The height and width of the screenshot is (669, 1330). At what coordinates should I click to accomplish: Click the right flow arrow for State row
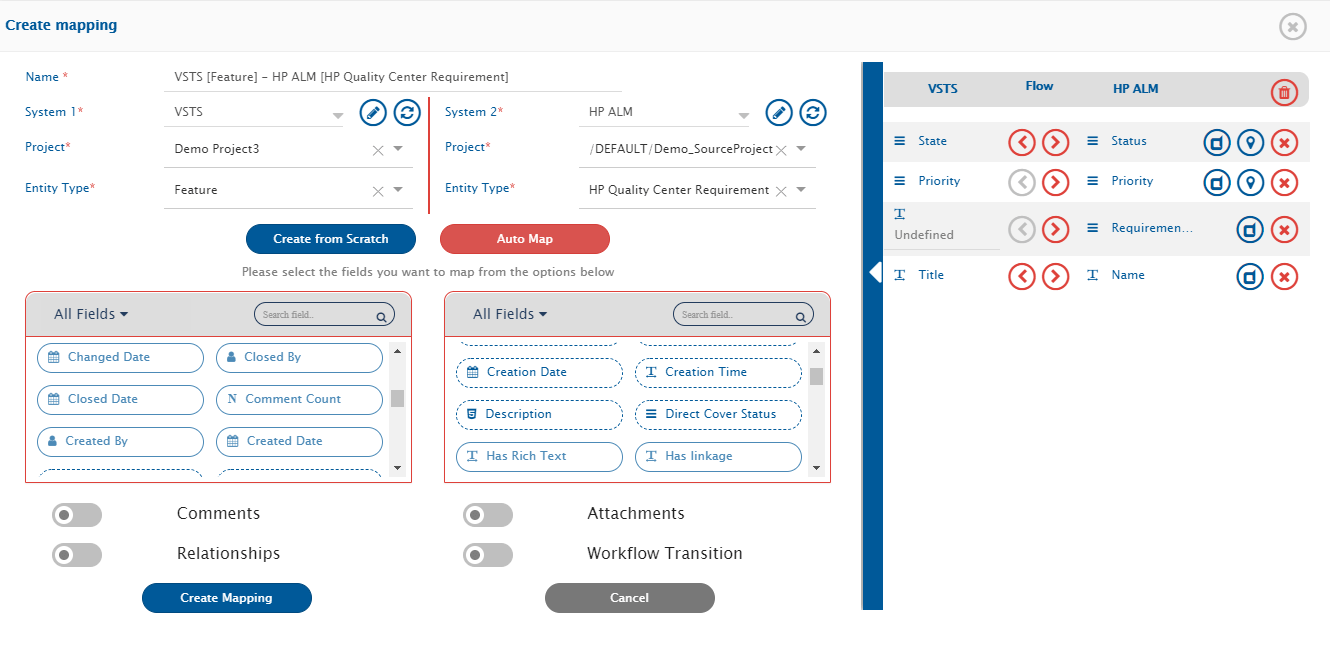(1055, 143)
